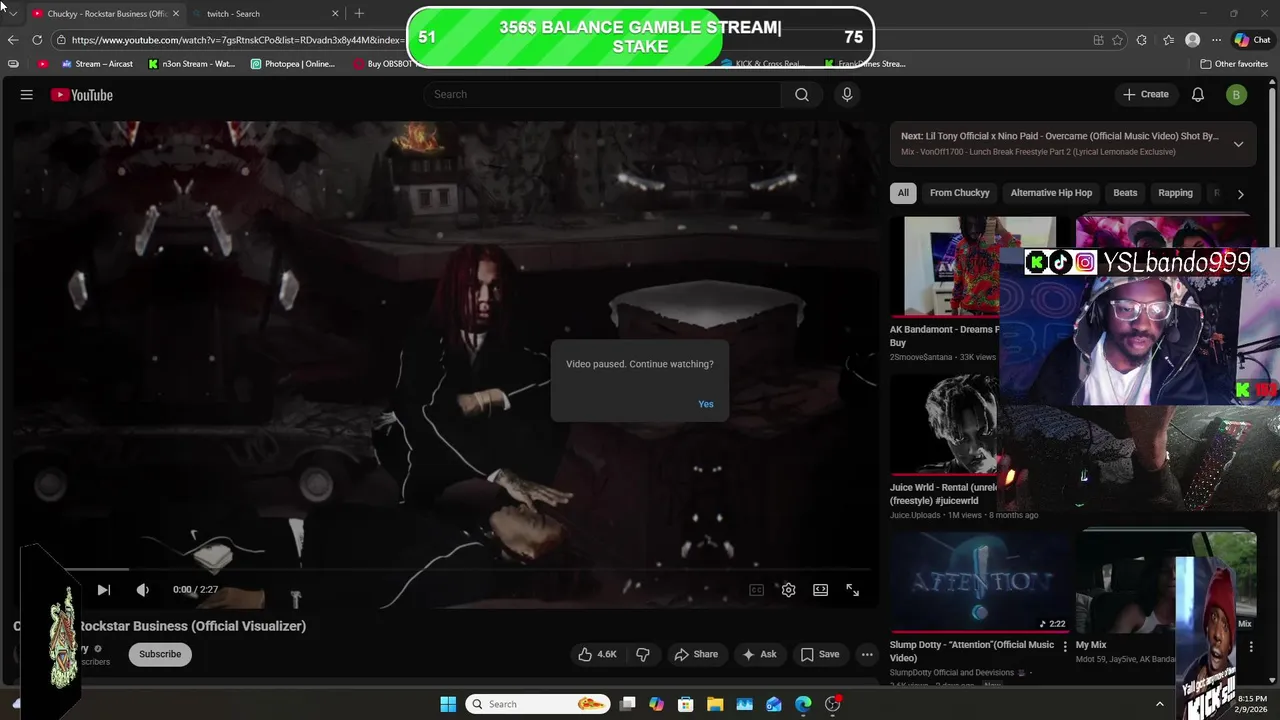The width and height of the screenshot is (1280, 720).
Task: Open a new browser tab
Action: pyautogui.click(x=359, y=14)
